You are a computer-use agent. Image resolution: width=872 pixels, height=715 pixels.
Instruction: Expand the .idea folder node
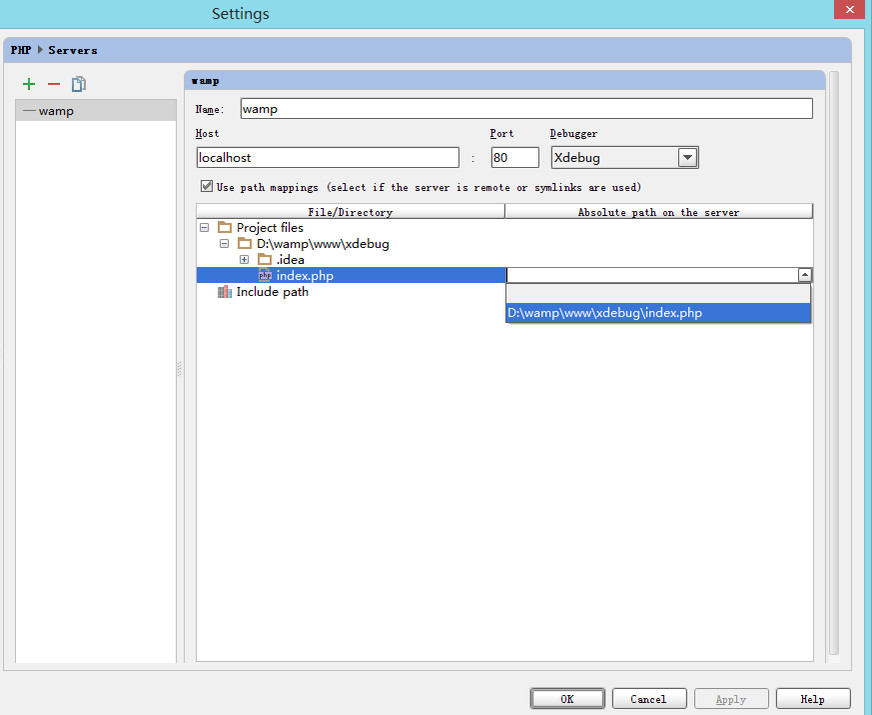coord(244,260)
